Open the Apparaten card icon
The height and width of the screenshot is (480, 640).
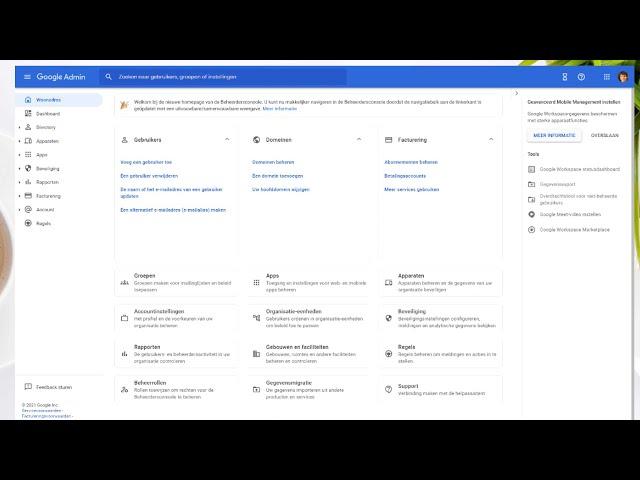389,282
